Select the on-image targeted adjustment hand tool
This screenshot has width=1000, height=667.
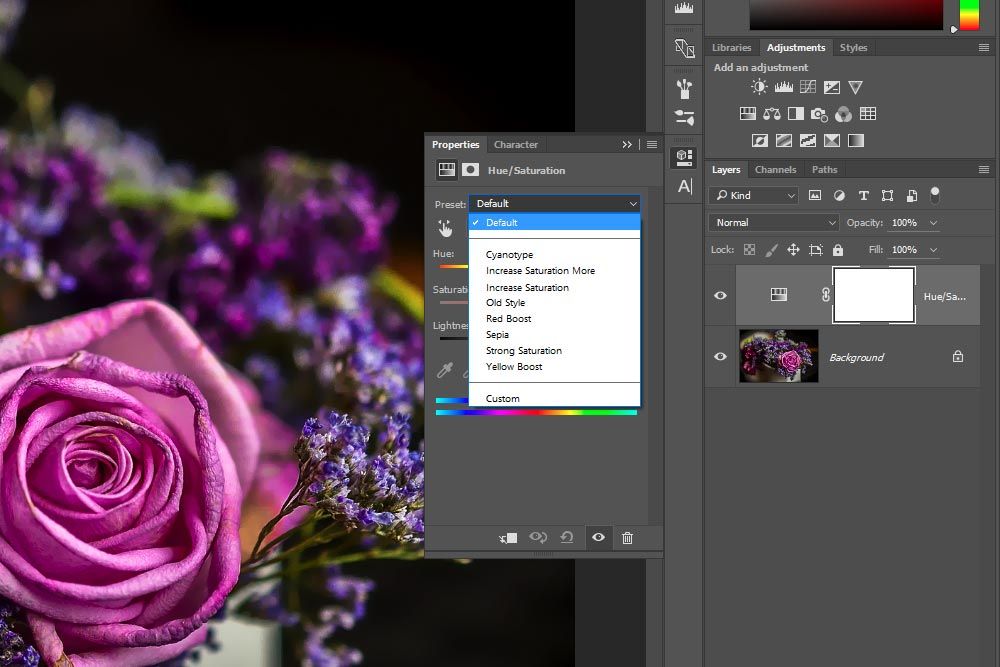click(445, 228)
